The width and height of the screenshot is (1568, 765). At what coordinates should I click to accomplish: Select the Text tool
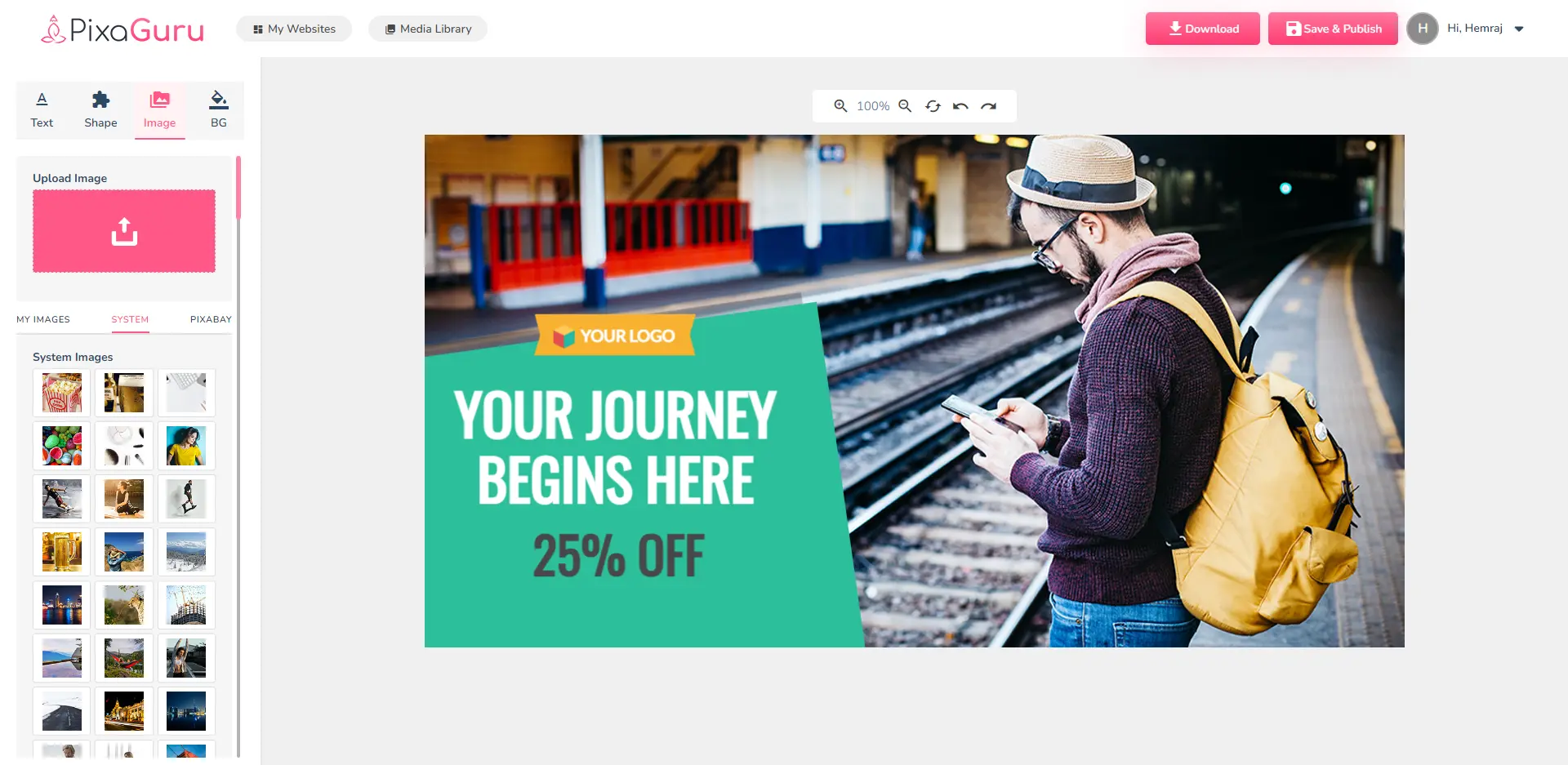click(42, 110)
